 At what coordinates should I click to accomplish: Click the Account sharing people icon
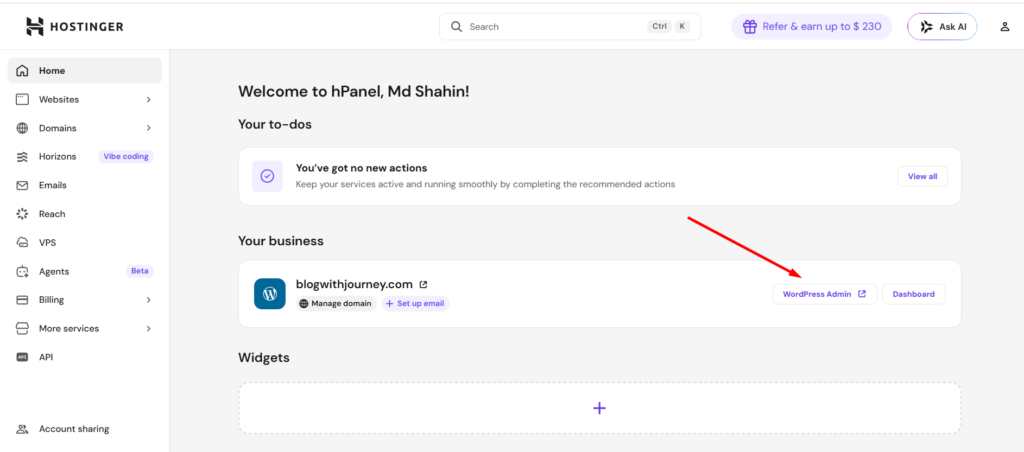point(22,429)
